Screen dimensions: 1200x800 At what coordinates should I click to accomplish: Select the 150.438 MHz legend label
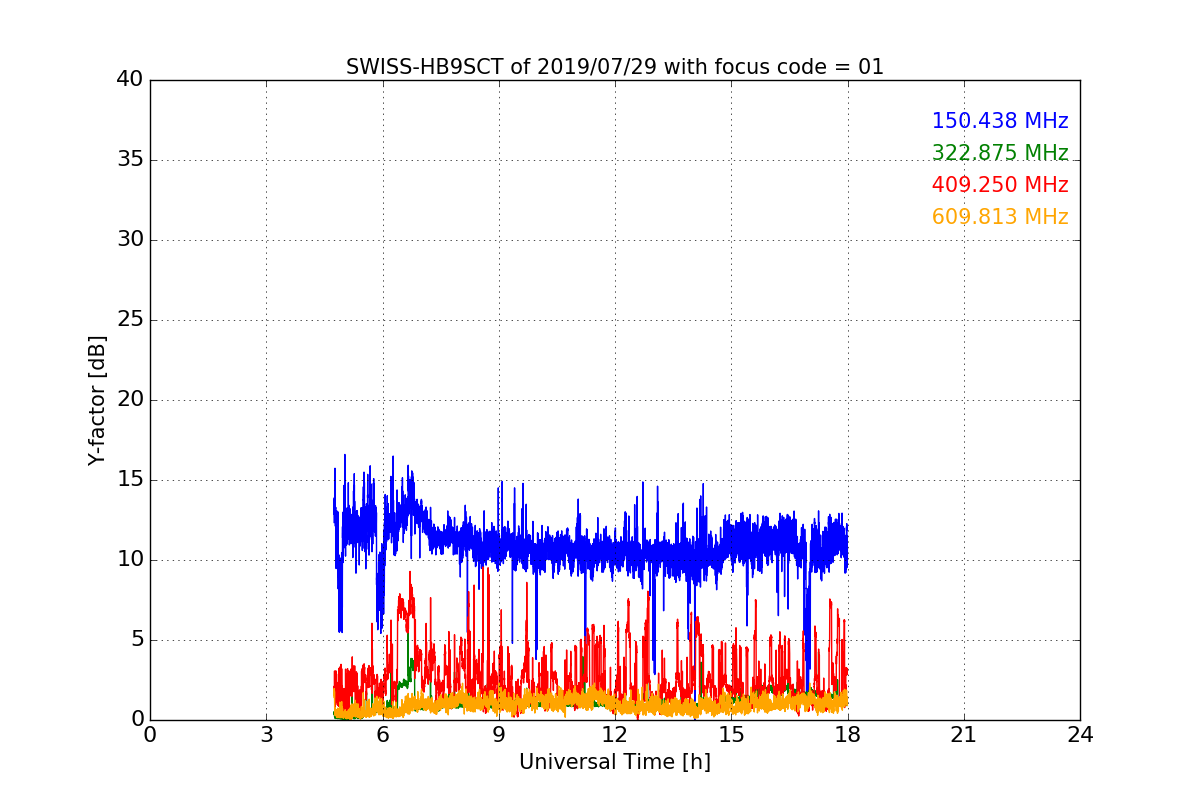(1000, 121)
